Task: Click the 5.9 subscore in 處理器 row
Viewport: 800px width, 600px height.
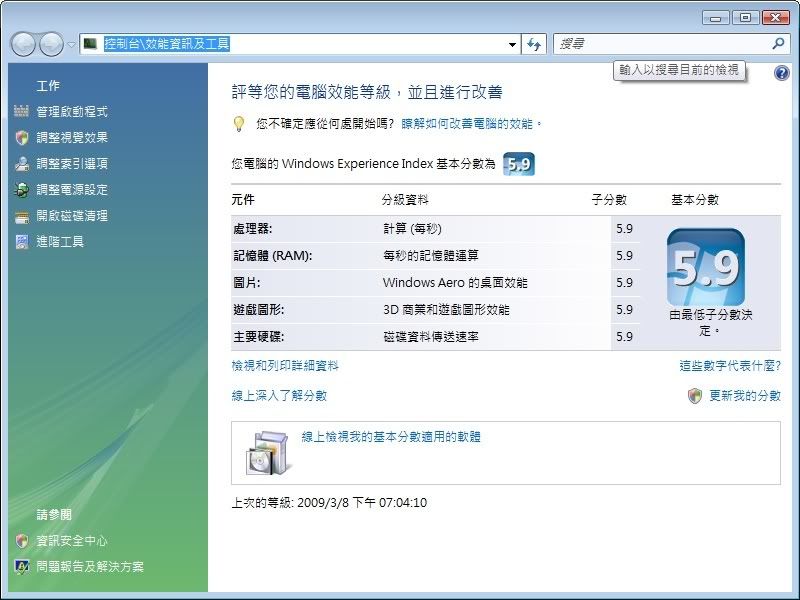Action: [x=624, y=229]
